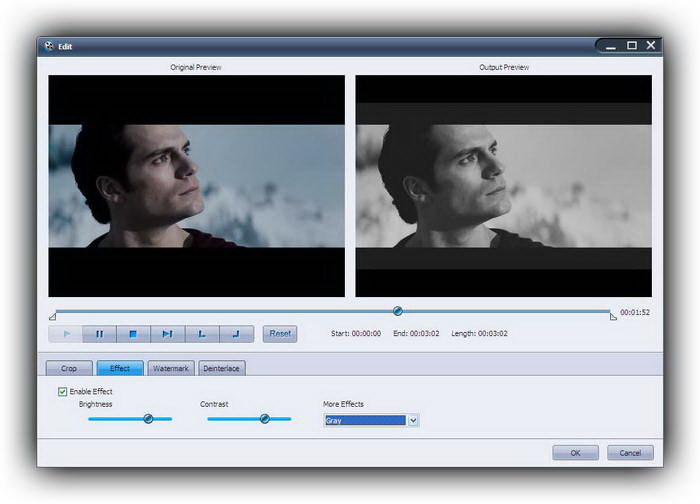Click the right trim handle on timeline

point(612,316)
